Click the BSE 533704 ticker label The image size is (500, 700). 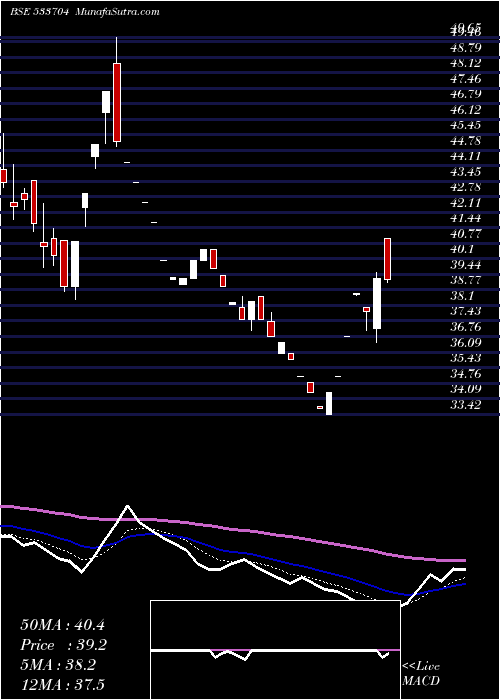tap(39, 12)
